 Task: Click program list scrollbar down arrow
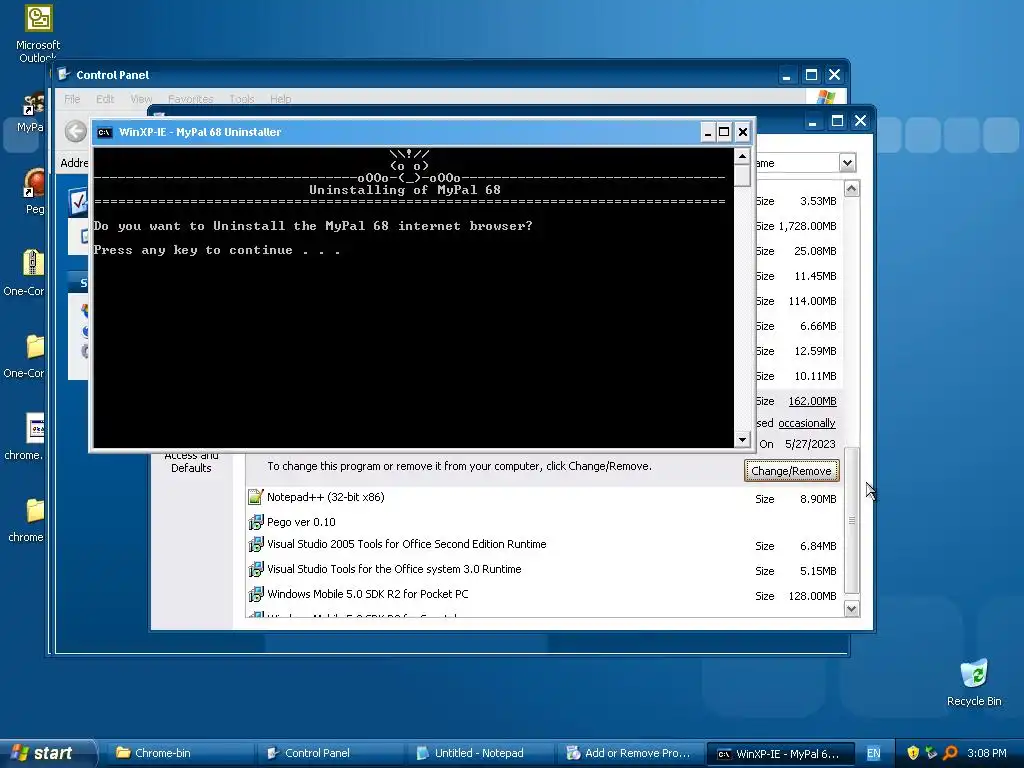[851, 609]
